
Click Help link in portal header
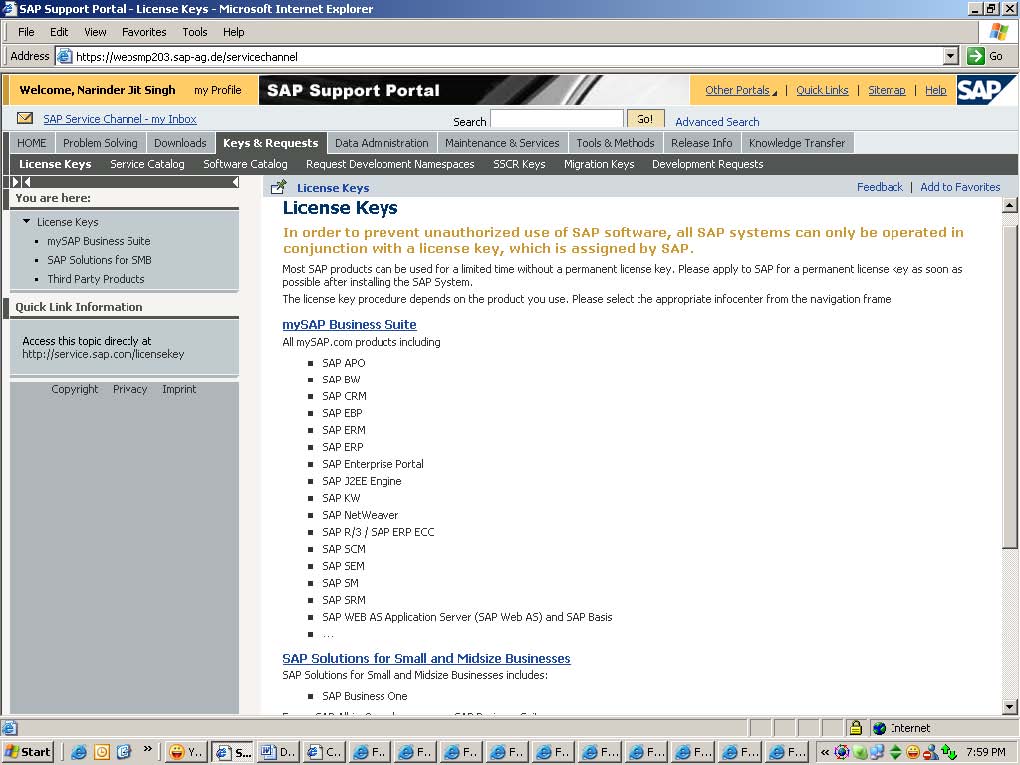(x=935, y=90)
